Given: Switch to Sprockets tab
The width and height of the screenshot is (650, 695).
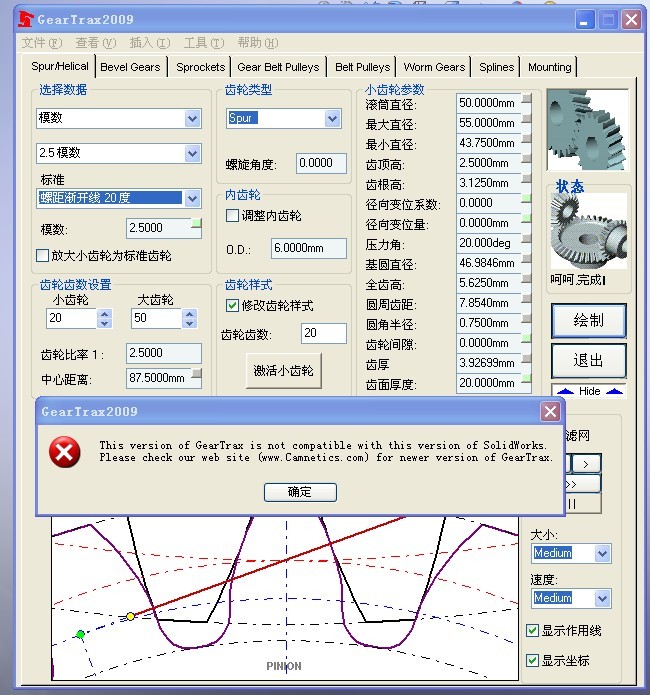Looking at the screenshot, I should (200, 67).
